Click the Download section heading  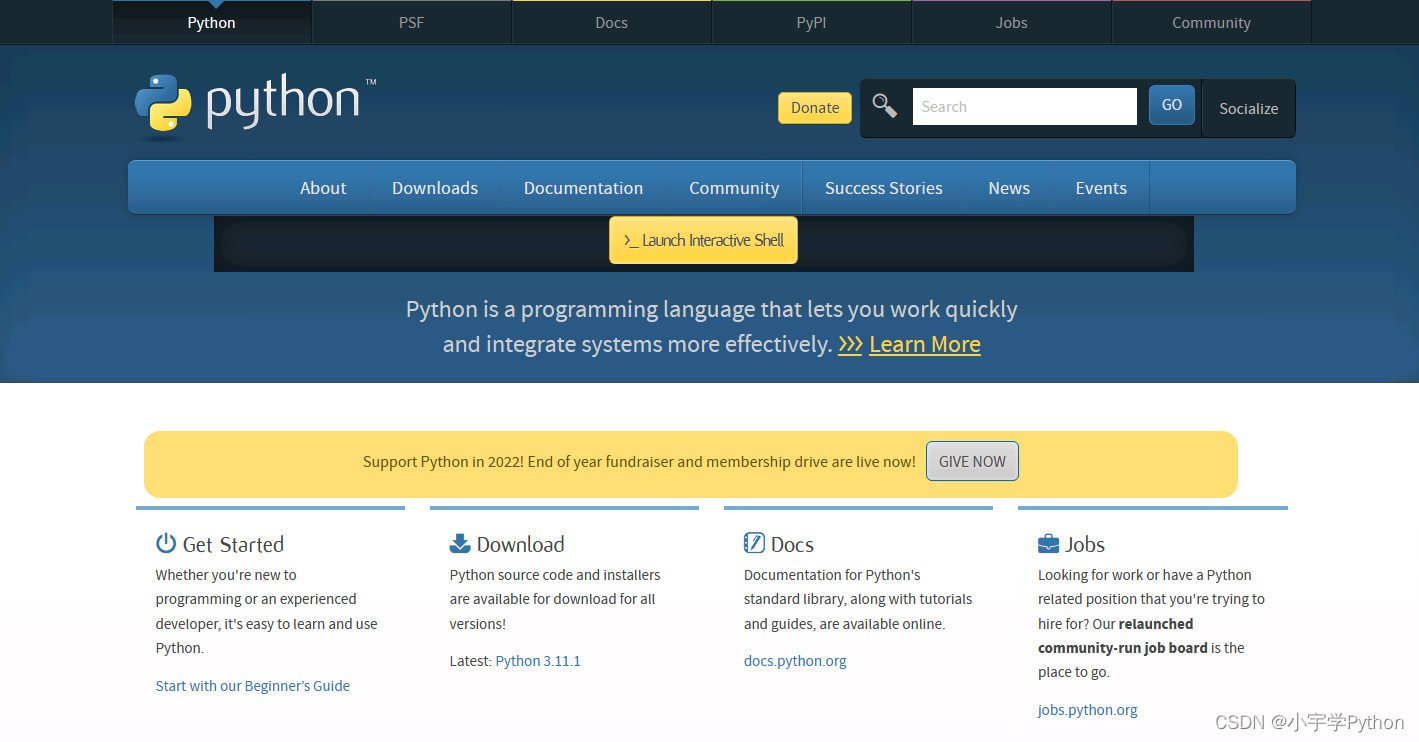click(x=520, y=544)
